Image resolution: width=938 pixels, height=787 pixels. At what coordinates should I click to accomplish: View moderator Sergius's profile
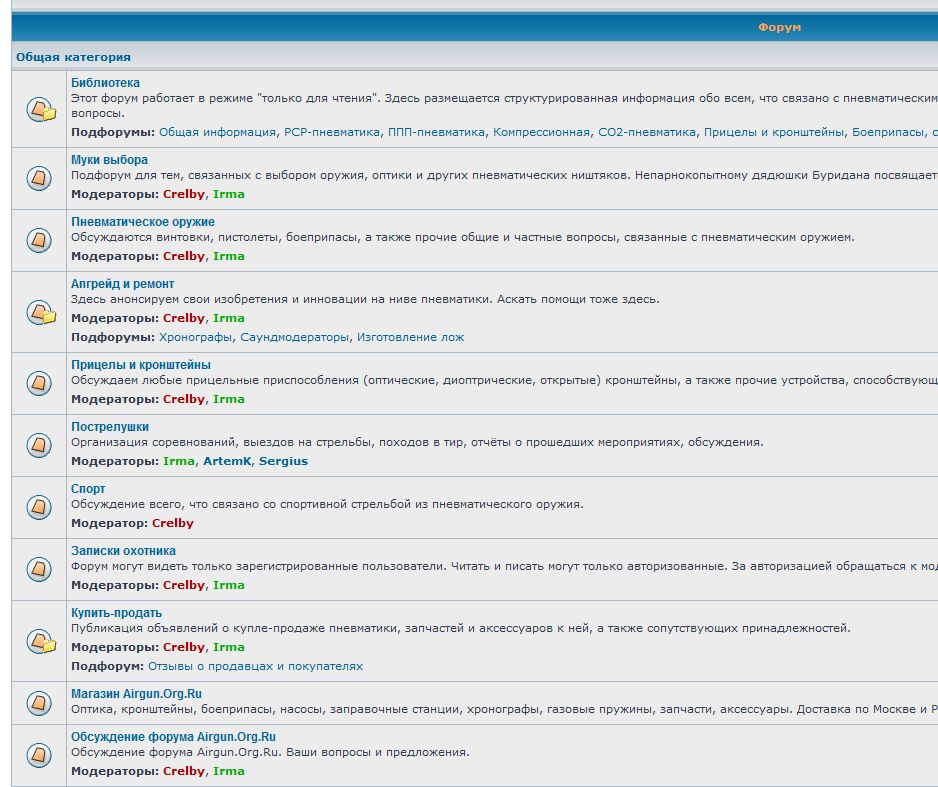(x=283, y=461)
